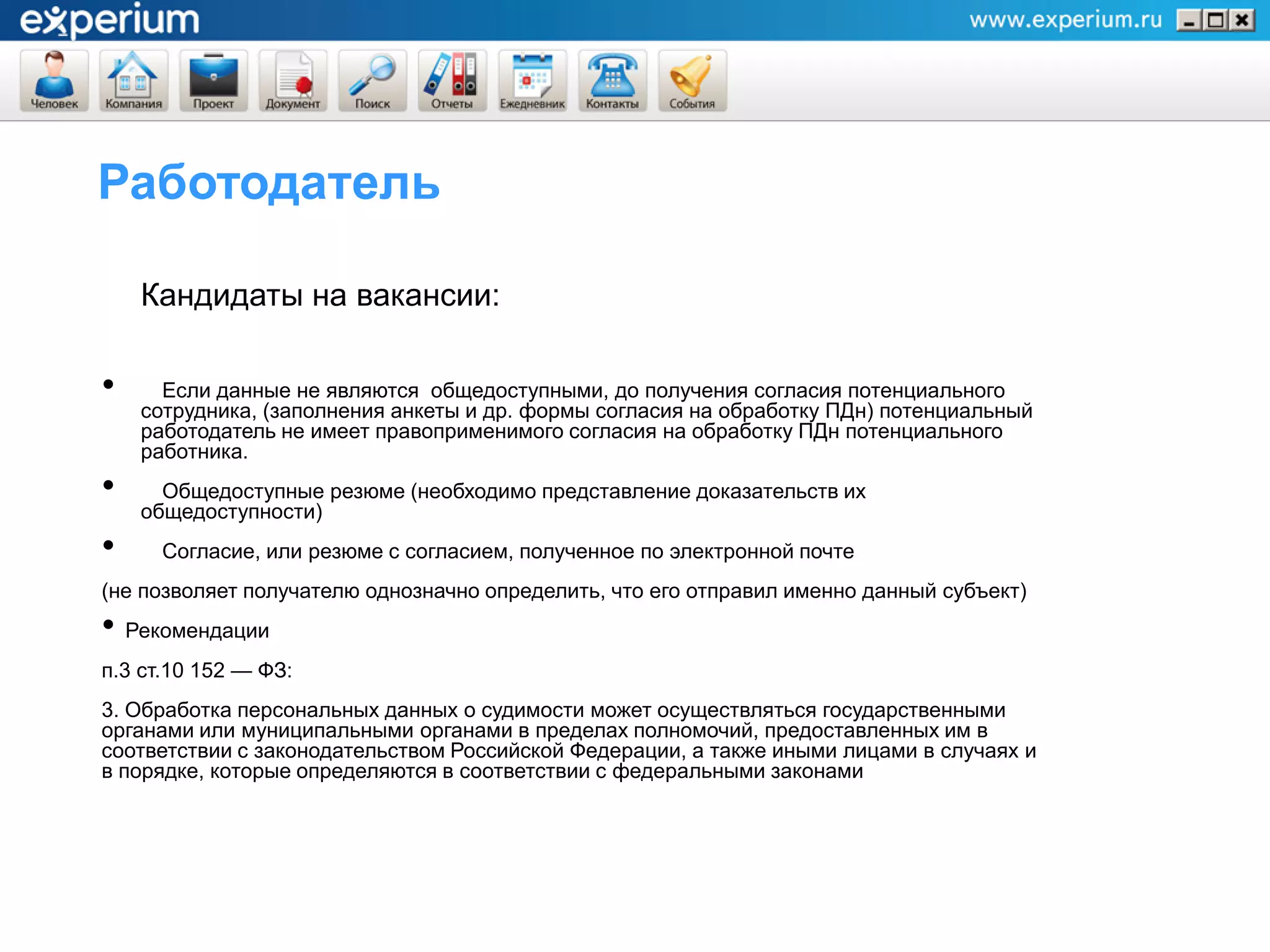Click the bullet starting Общедоступные резюме
Viewport: 1270px width, 952px height.
tap(503, 501)
